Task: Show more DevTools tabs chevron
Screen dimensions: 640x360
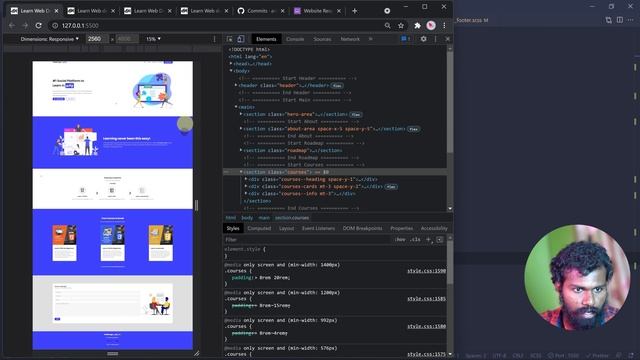Action: [x=371, y=39]
